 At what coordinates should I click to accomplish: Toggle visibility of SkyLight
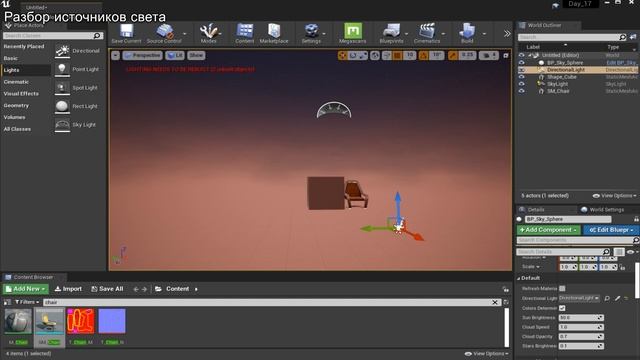[522, 84]
